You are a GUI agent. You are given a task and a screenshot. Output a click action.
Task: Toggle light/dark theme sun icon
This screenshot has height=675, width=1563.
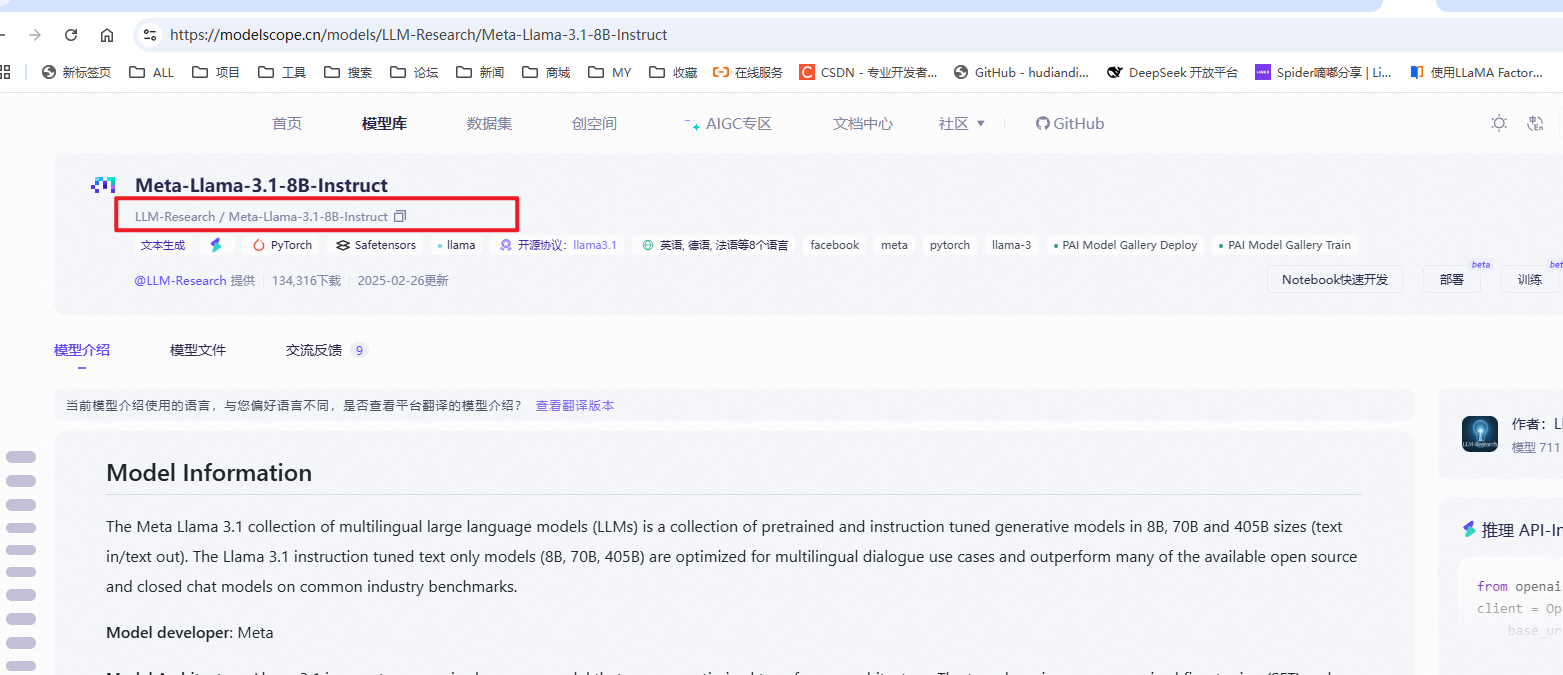point(1498,123)
